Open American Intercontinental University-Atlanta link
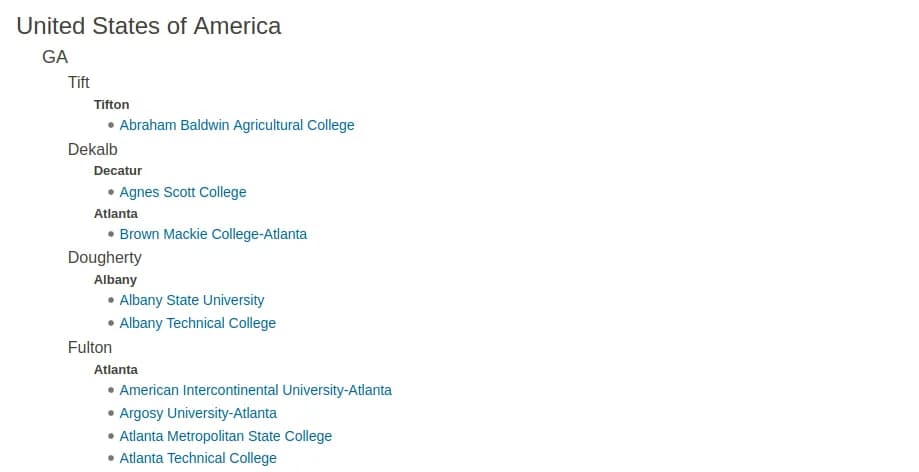919x472 pixels. pos(256,390)
